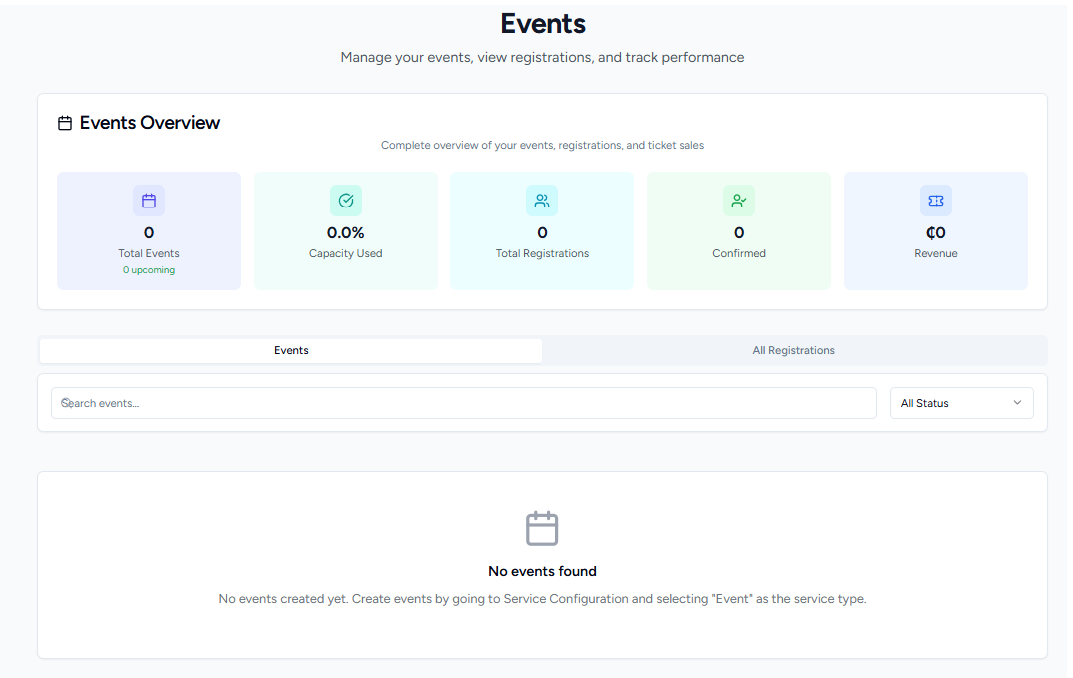Expand the status filter chevron arrow

(x=1017, y=403)
